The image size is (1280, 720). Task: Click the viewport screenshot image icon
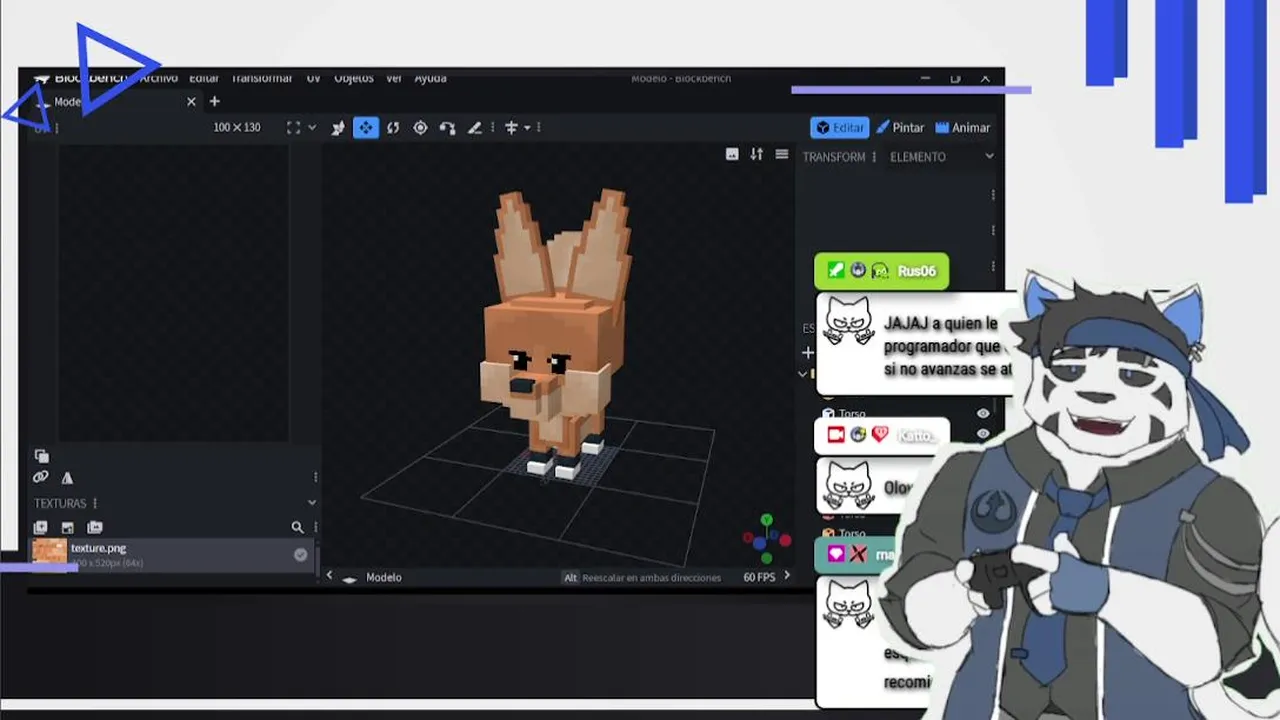point(732,154)
